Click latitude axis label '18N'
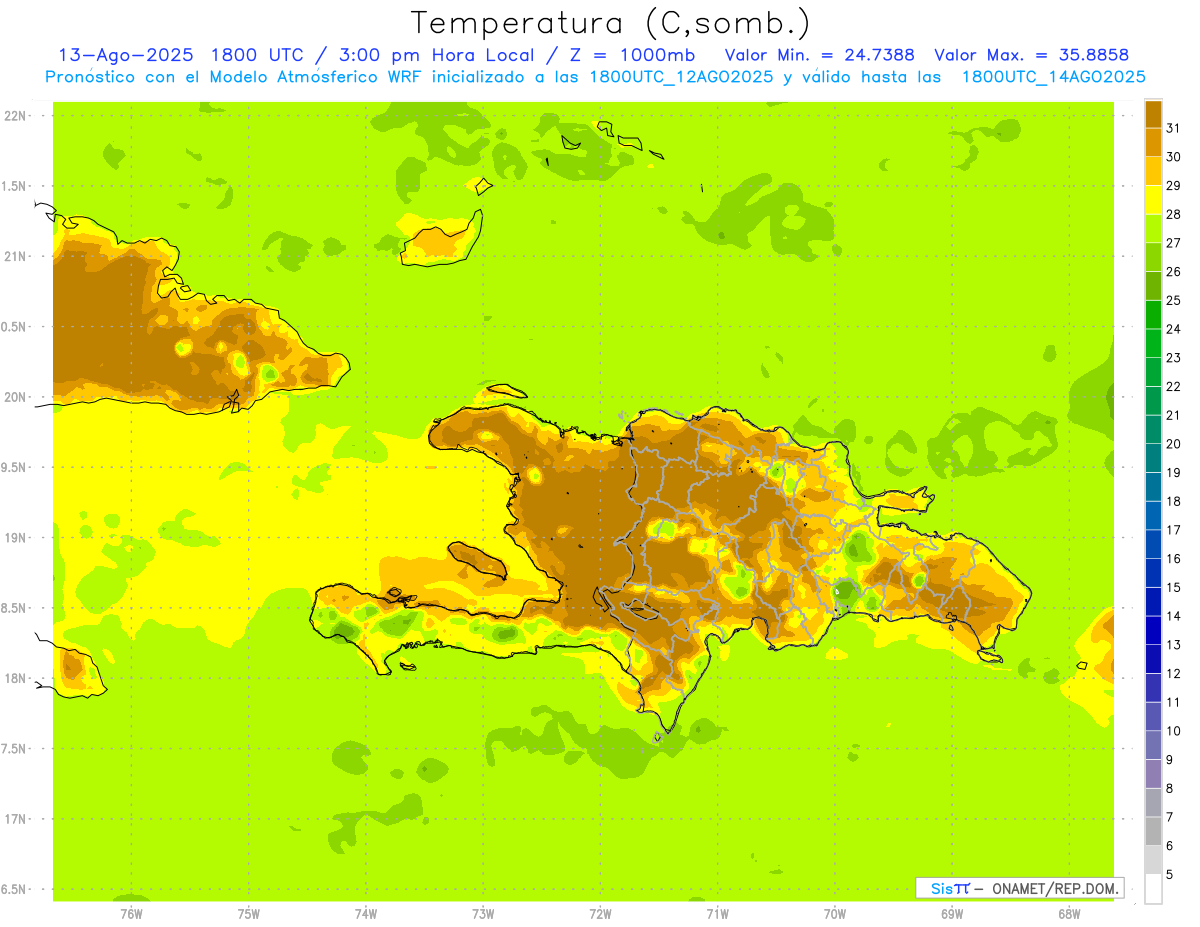 click(x=15, y=678)
